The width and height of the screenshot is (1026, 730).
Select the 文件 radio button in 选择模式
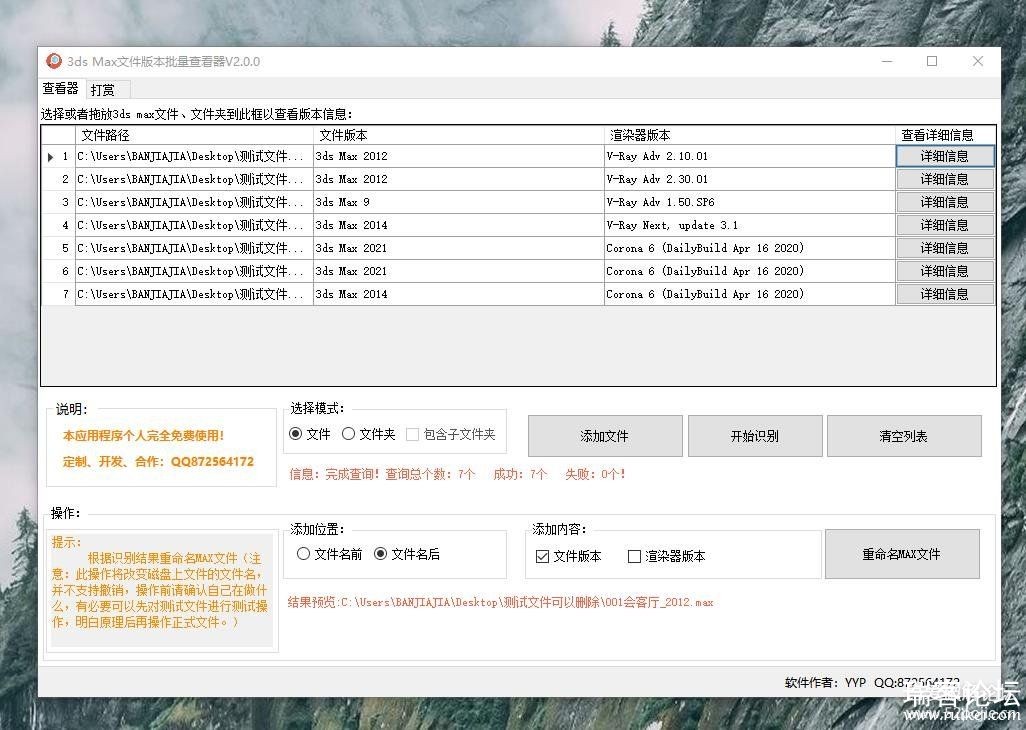(310, 434)
